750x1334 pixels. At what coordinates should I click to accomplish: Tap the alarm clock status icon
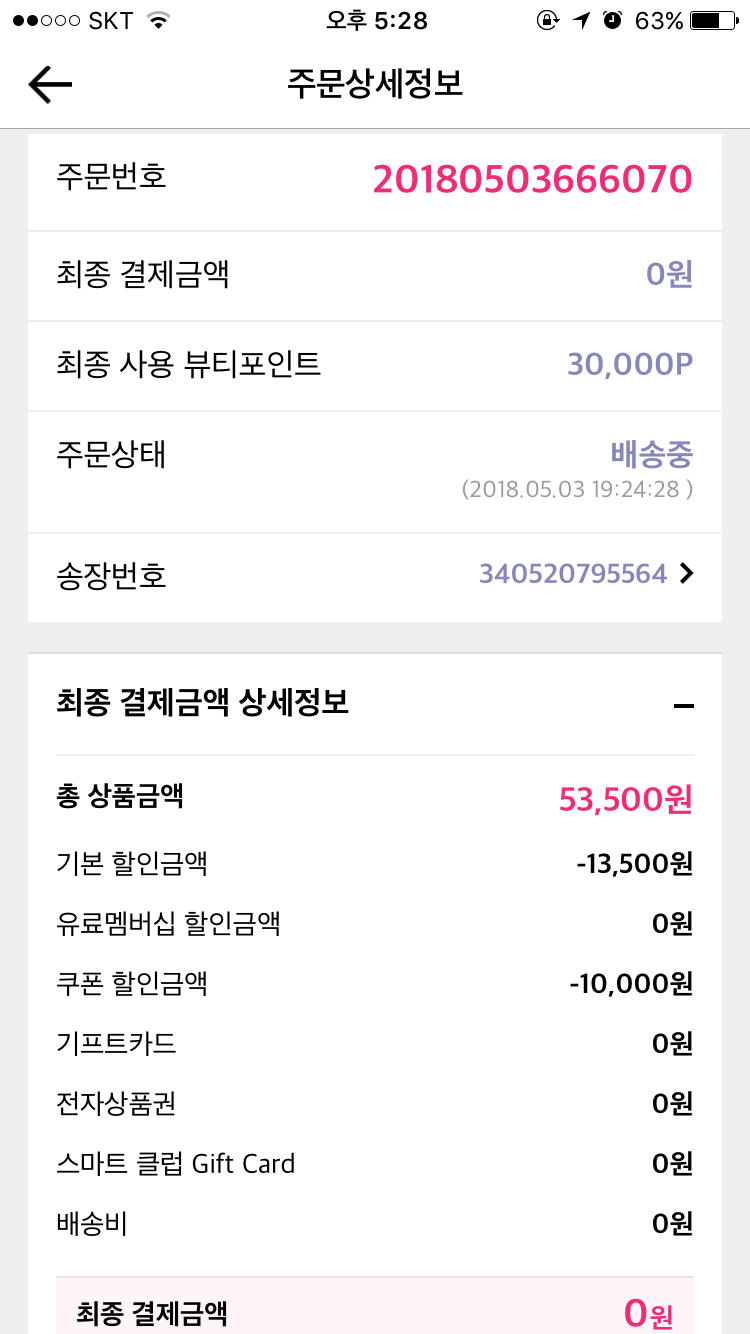612,21
